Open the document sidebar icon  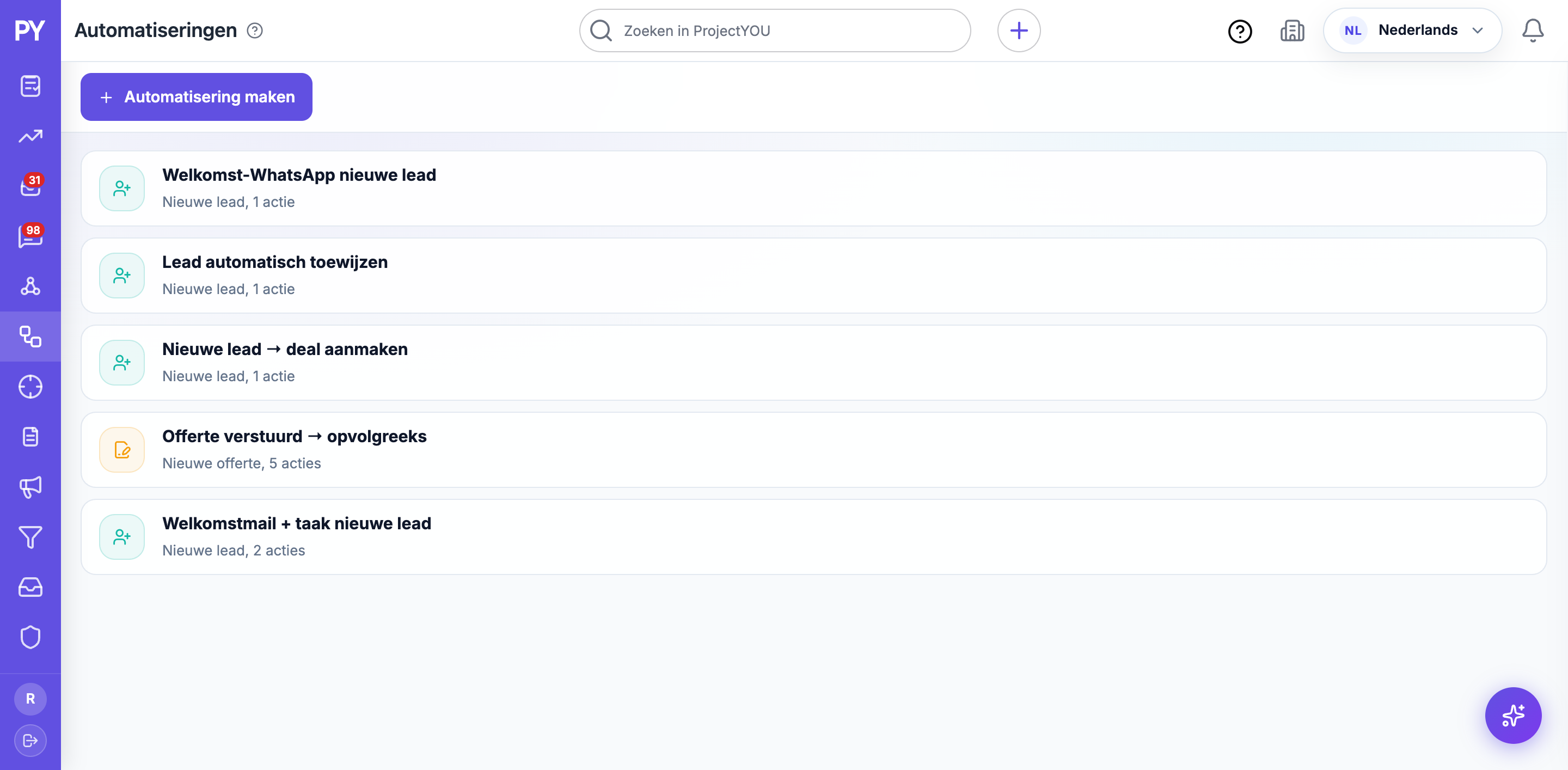click(x=30, y=436)
